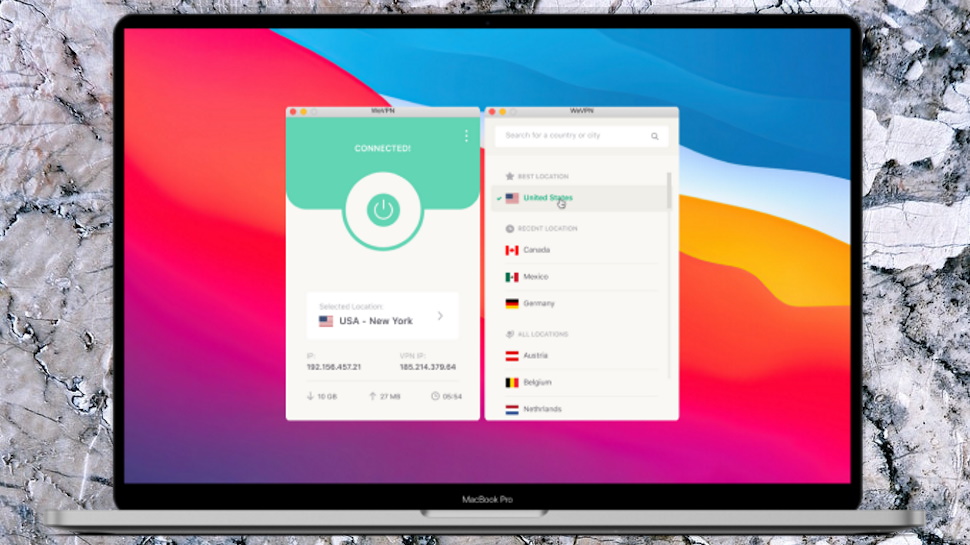Toggle the VPN power button
The width and height of the screenshot is (970, 545).
(383, 210)
